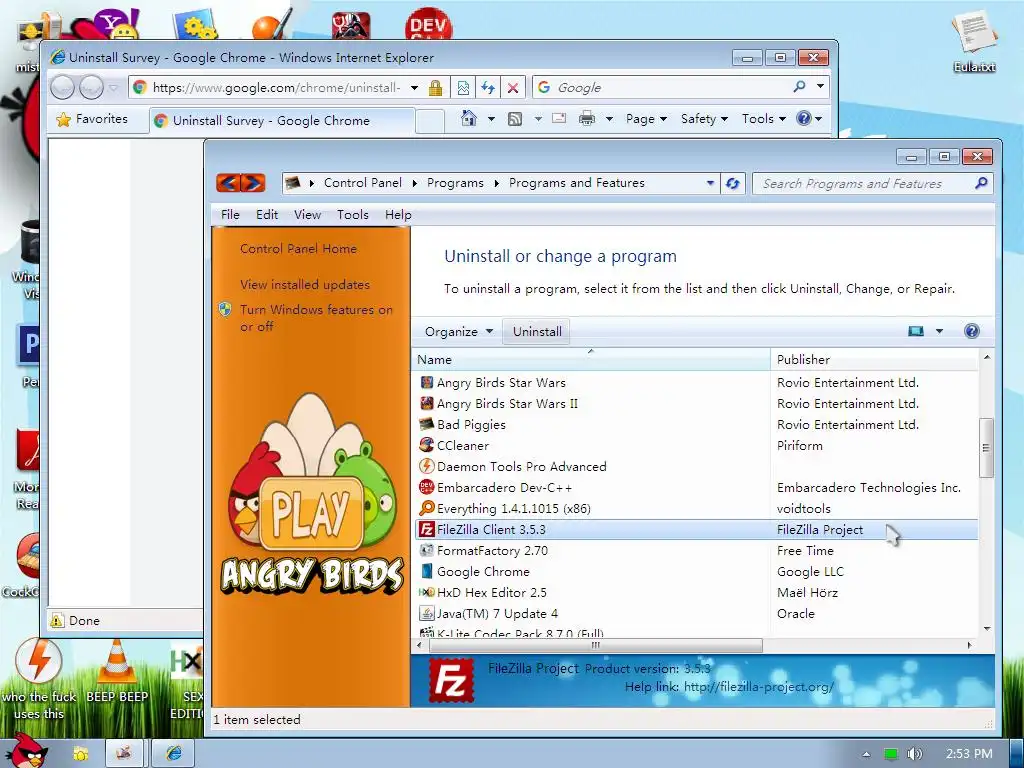The height and width of the screenshot is (768, 1024).
Task: Click the FormatFactory program icon
Action: (x=426, y=550)
